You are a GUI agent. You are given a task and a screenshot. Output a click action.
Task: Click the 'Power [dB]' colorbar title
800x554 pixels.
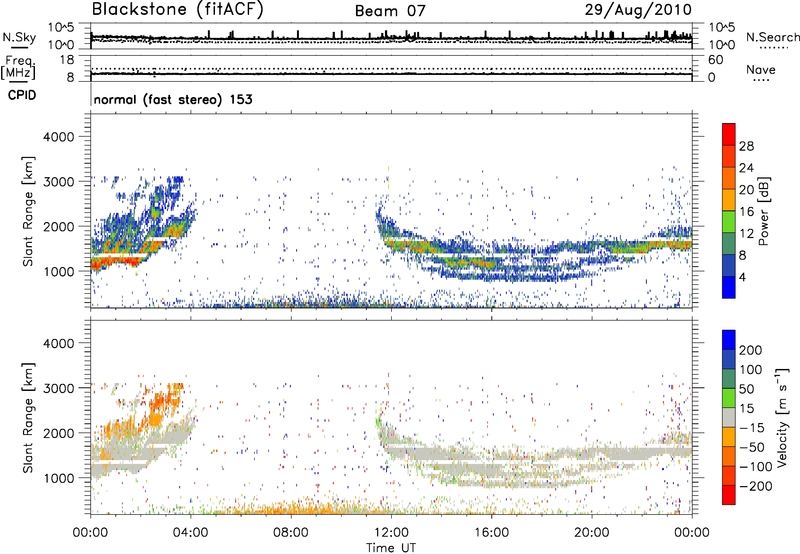coord(764,211)
